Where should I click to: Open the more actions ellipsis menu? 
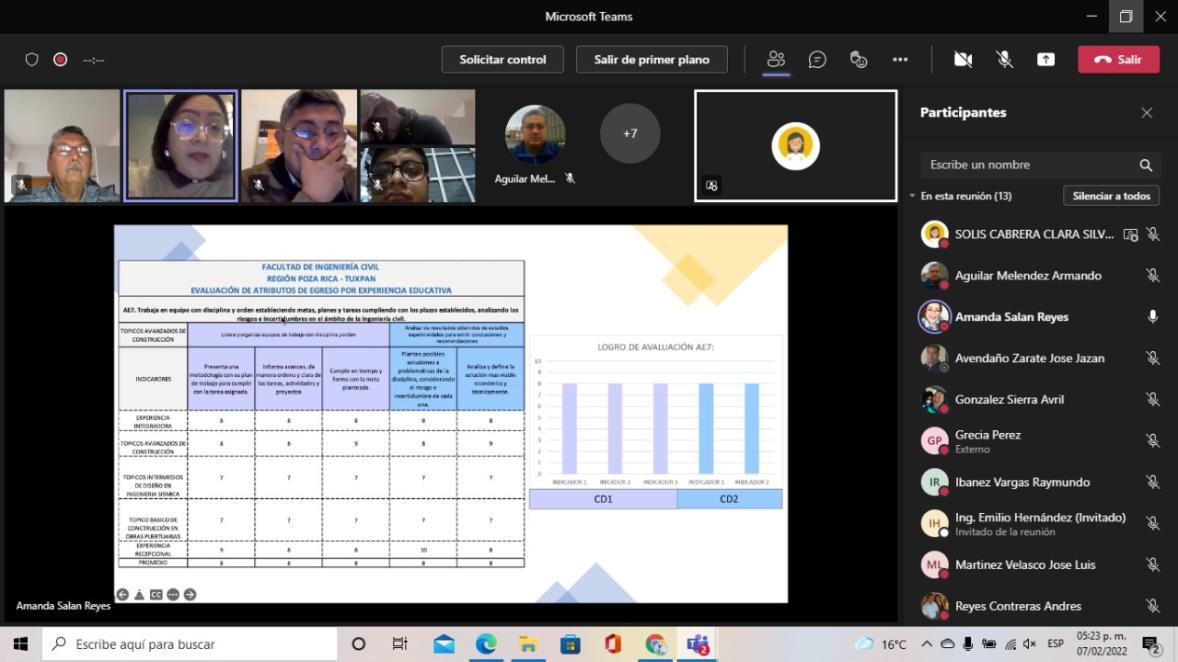click(900, 60)
